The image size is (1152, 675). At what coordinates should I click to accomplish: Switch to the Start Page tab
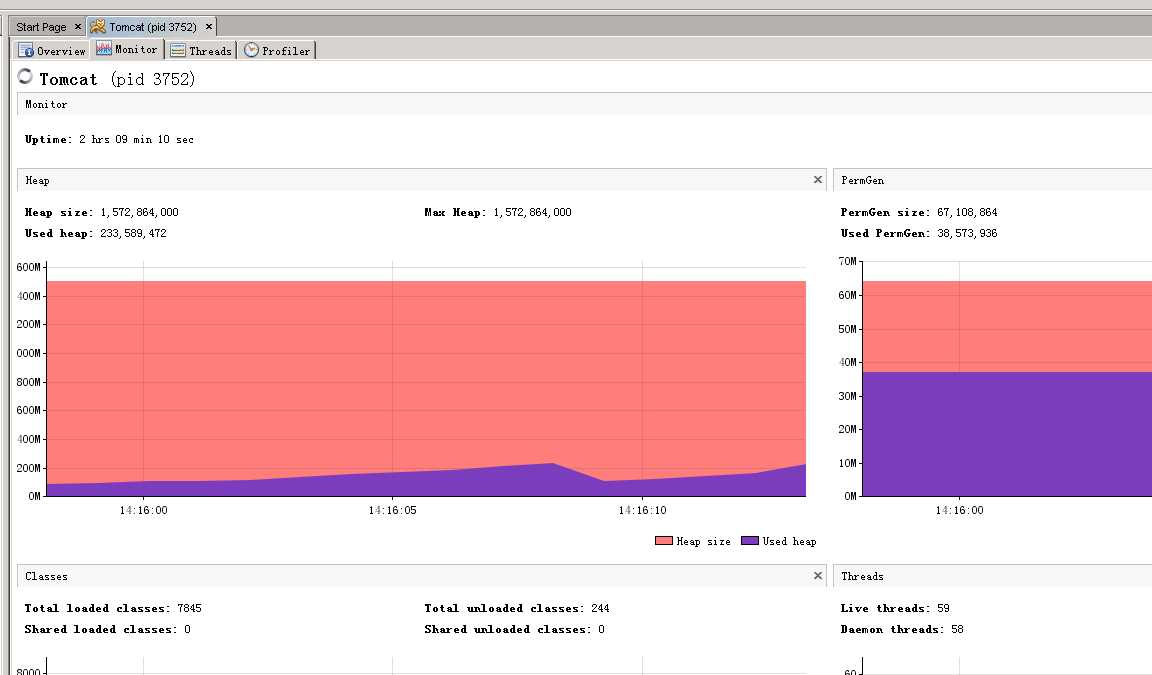click(x=41, y=27)
